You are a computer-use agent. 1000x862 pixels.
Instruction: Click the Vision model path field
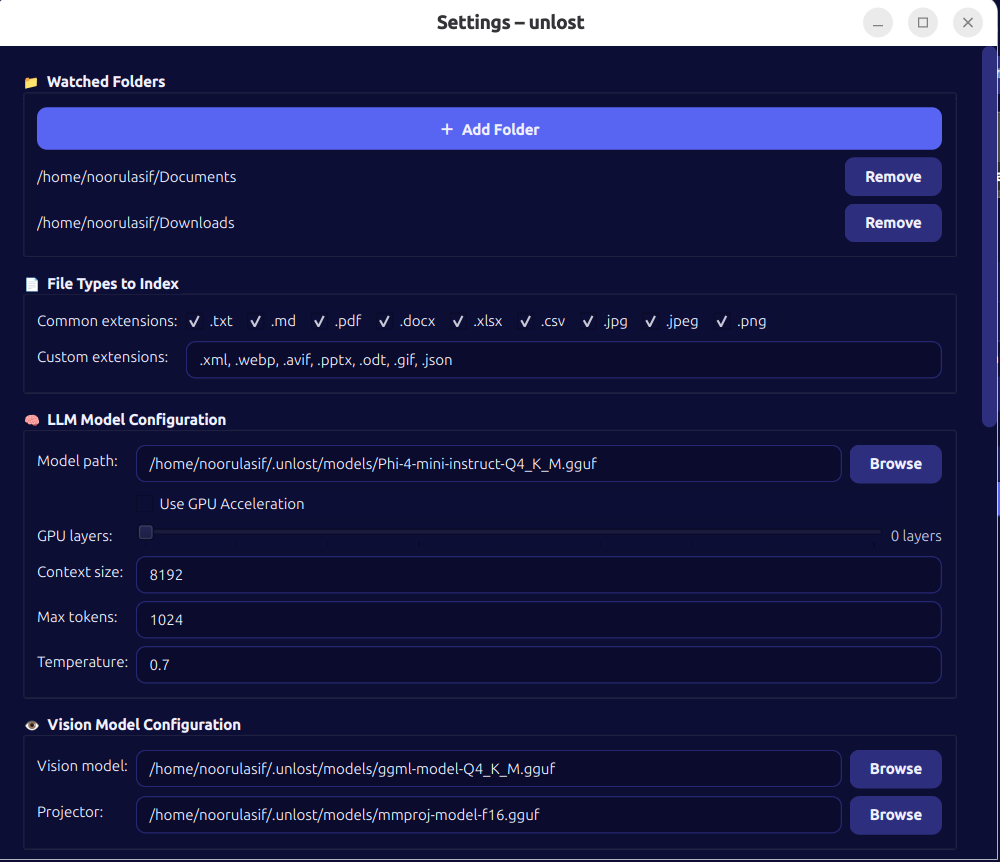(x=489, y=769)
